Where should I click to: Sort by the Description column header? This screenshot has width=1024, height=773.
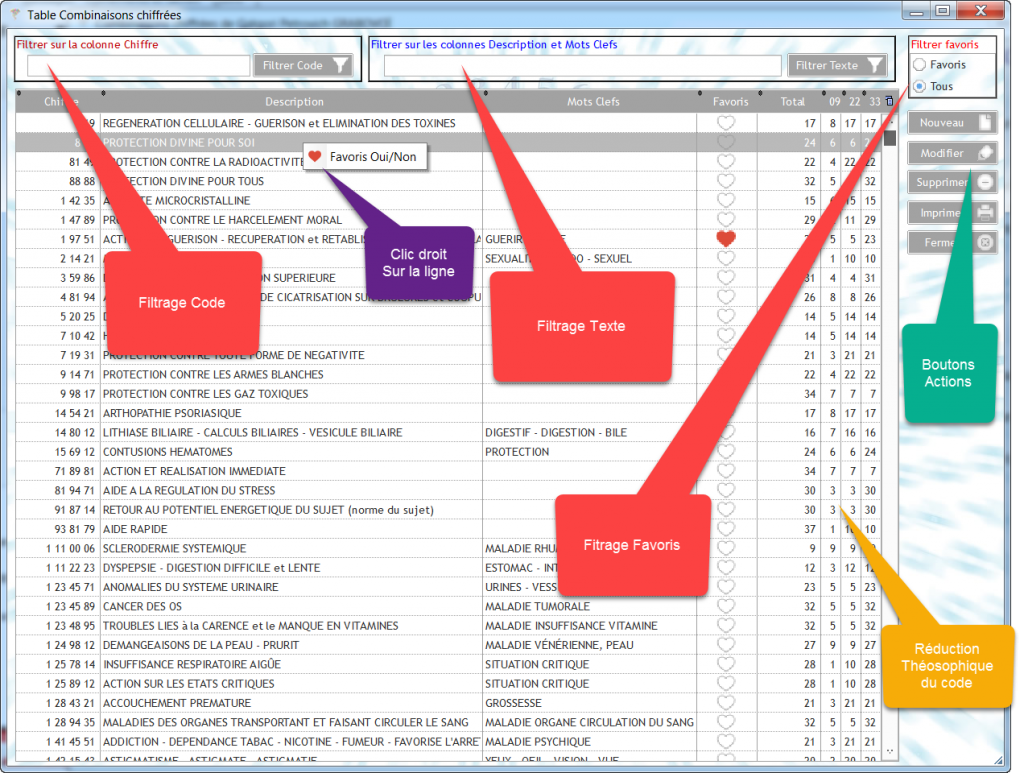pos(294,102)
